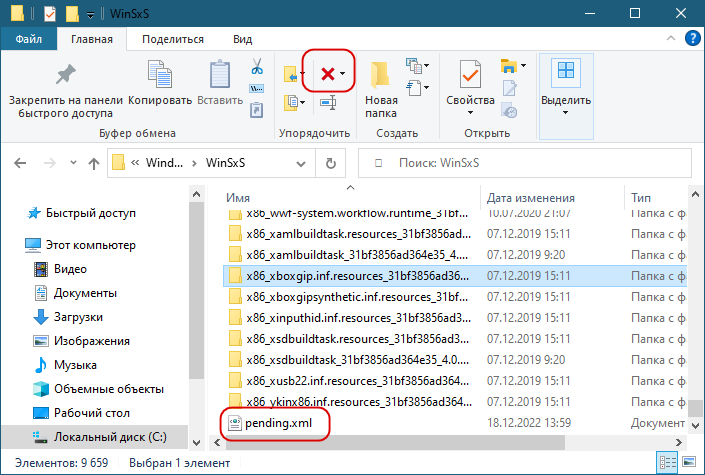The width and height of the screenshot is (705, 475).
Task: Expand the Select dropdown arrow
Action: [566, 112]
